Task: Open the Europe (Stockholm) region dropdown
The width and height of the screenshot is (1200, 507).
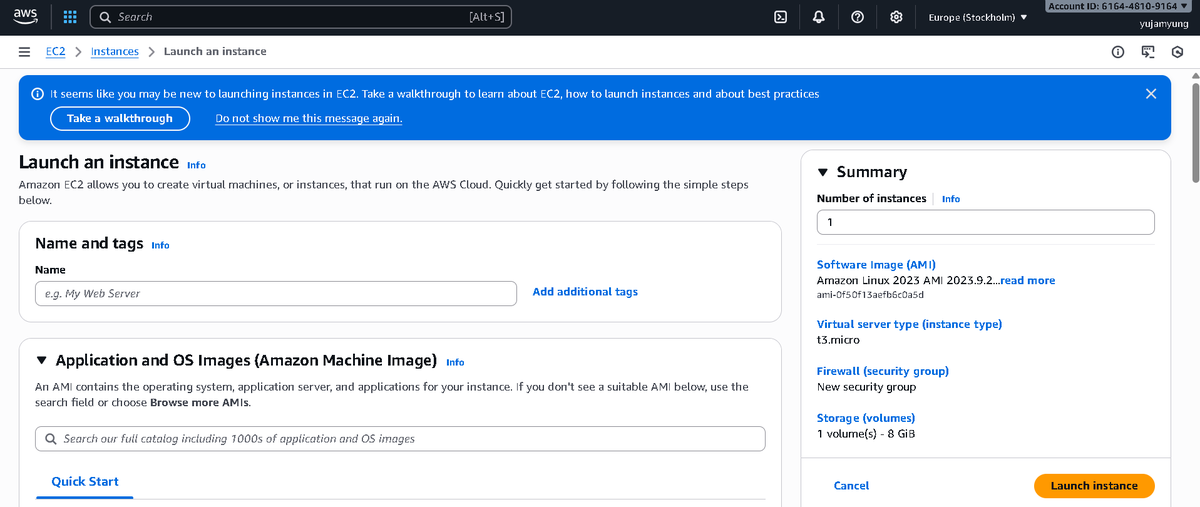Action: point(978,17)
